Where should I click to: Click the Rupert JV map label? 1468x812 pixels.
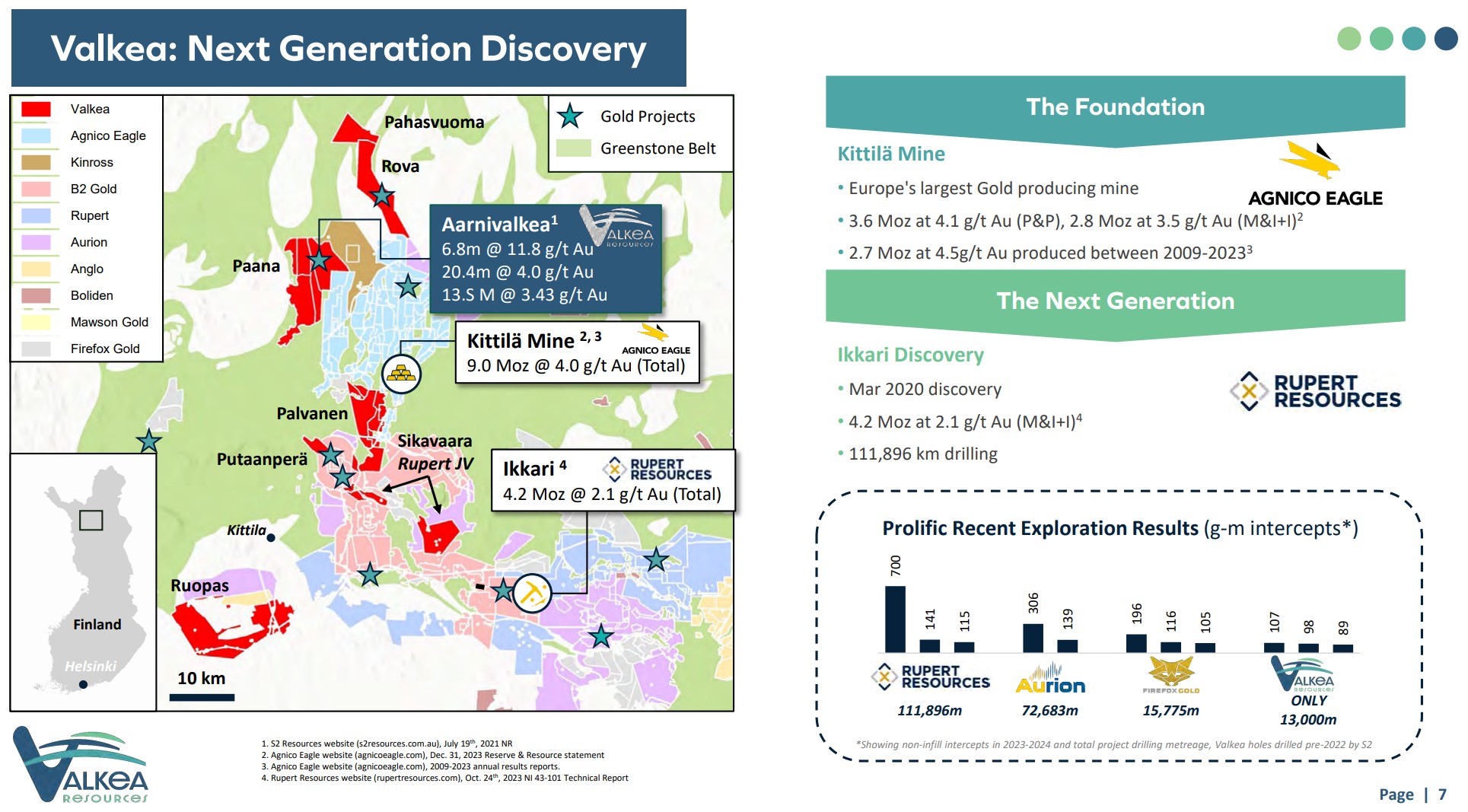point(435,463)
